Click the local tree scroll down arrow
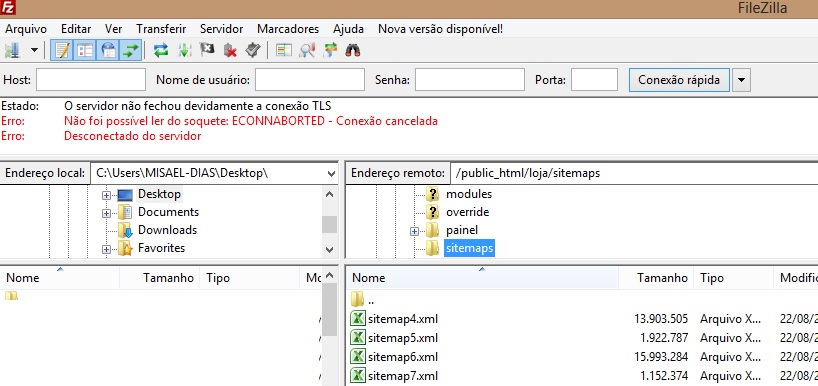818x386 pixels. click(330, 250)
